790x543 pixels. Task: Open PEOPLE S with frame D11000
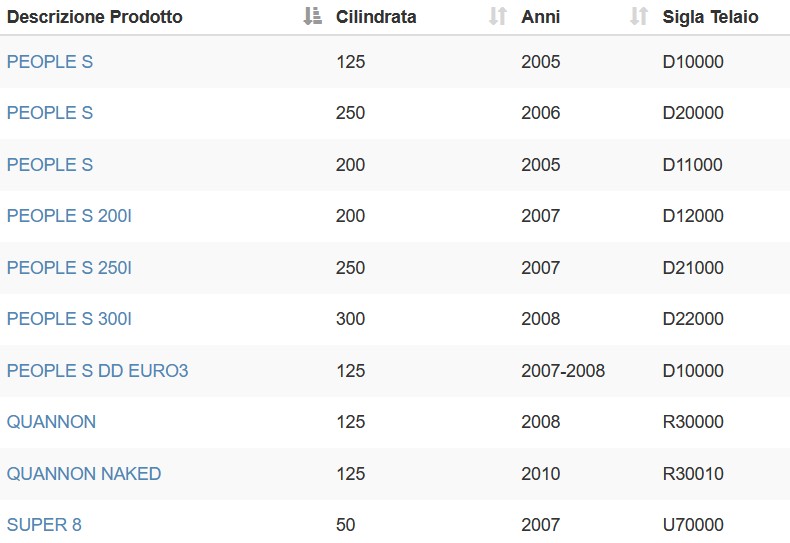[50, 164]
